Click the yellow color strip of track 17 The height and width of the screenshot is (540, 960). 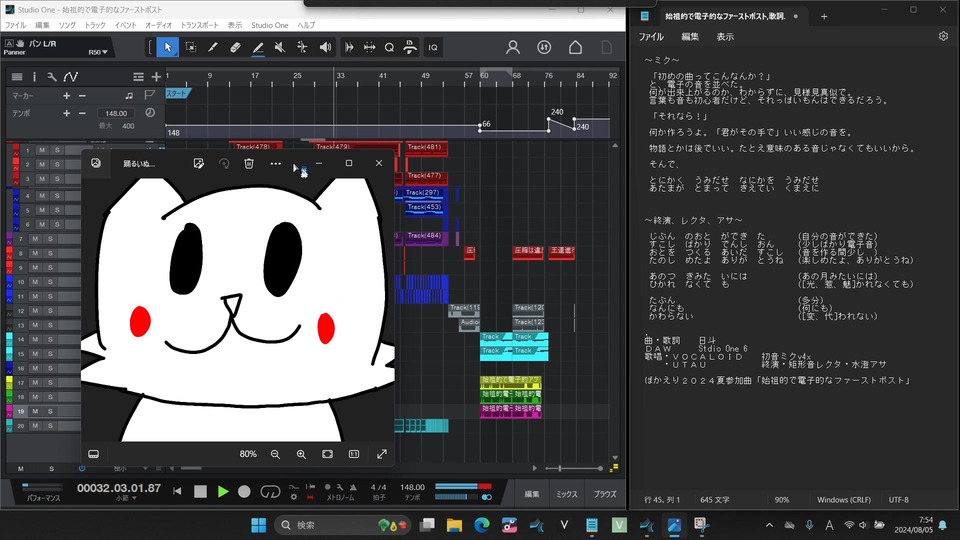[9, 382]
